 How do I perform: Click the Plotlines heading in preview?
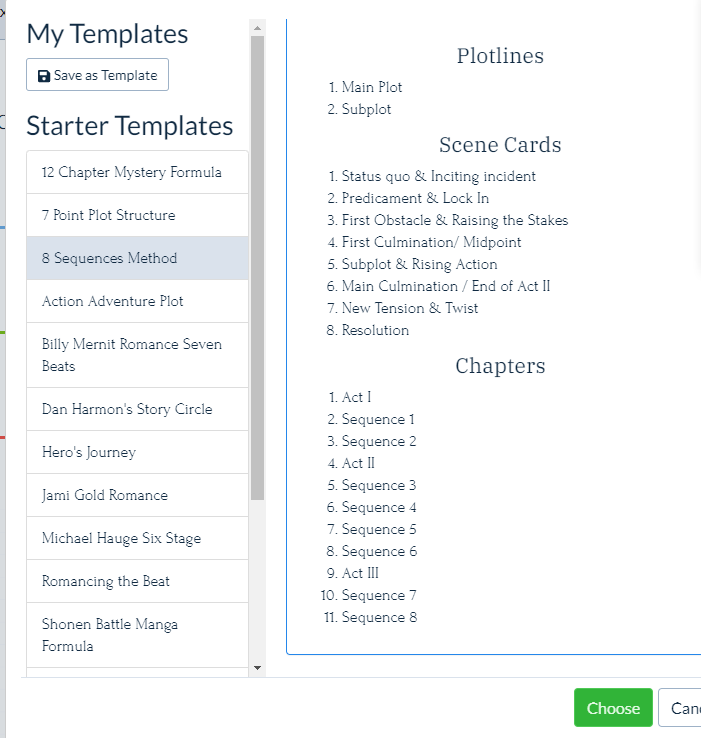coord(500,56)
